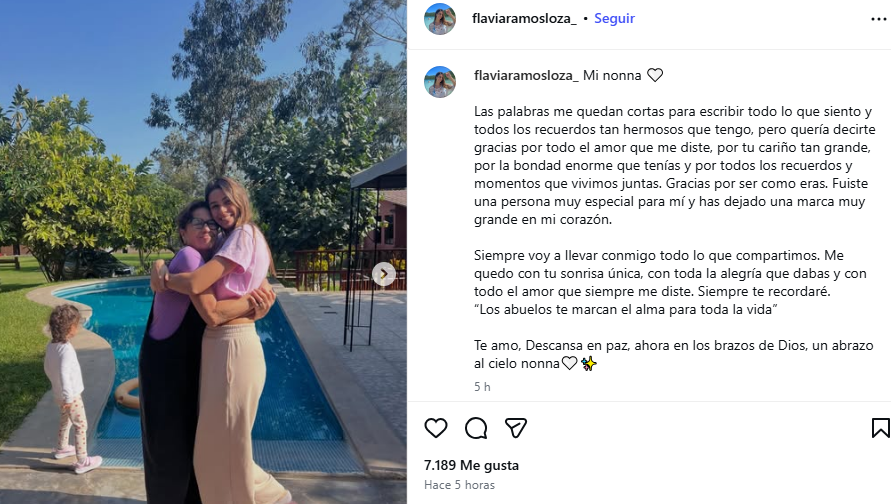Screen dimensions: 891x504
Task: View who liked via 7.189 Me gusta
Action: pos(471,465)
